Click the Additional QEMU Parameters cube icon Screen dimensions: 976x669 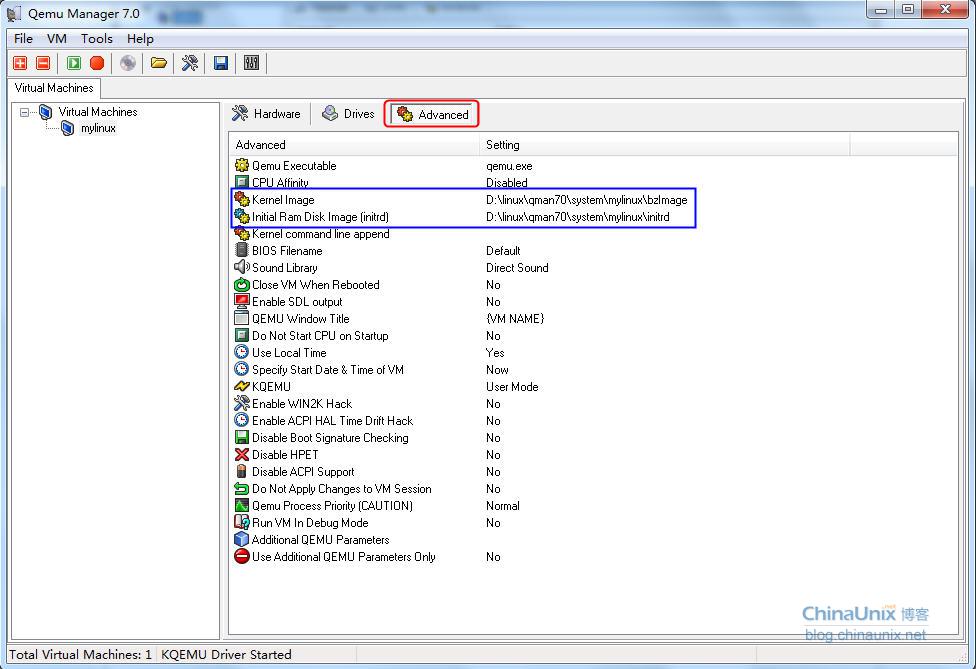242,539
